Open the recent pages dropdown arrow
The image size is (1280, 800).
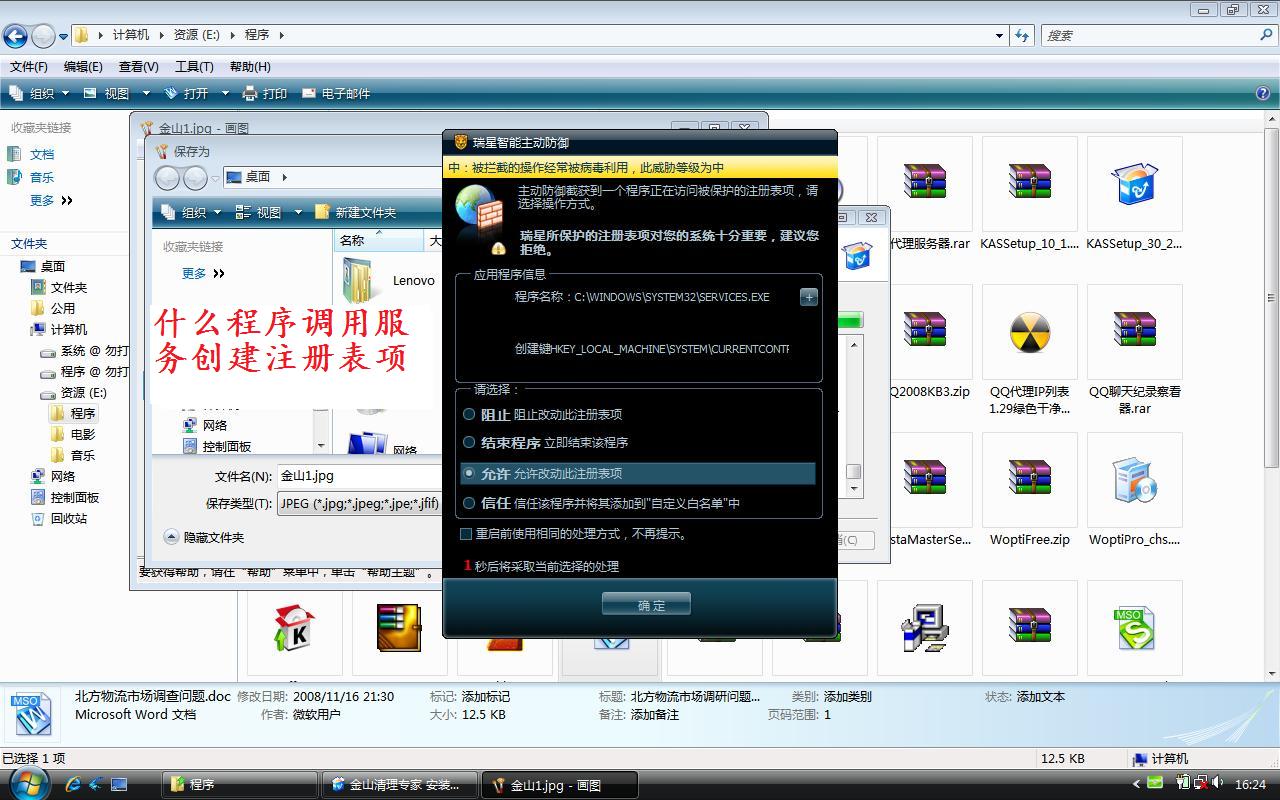[x=63, y=37]
